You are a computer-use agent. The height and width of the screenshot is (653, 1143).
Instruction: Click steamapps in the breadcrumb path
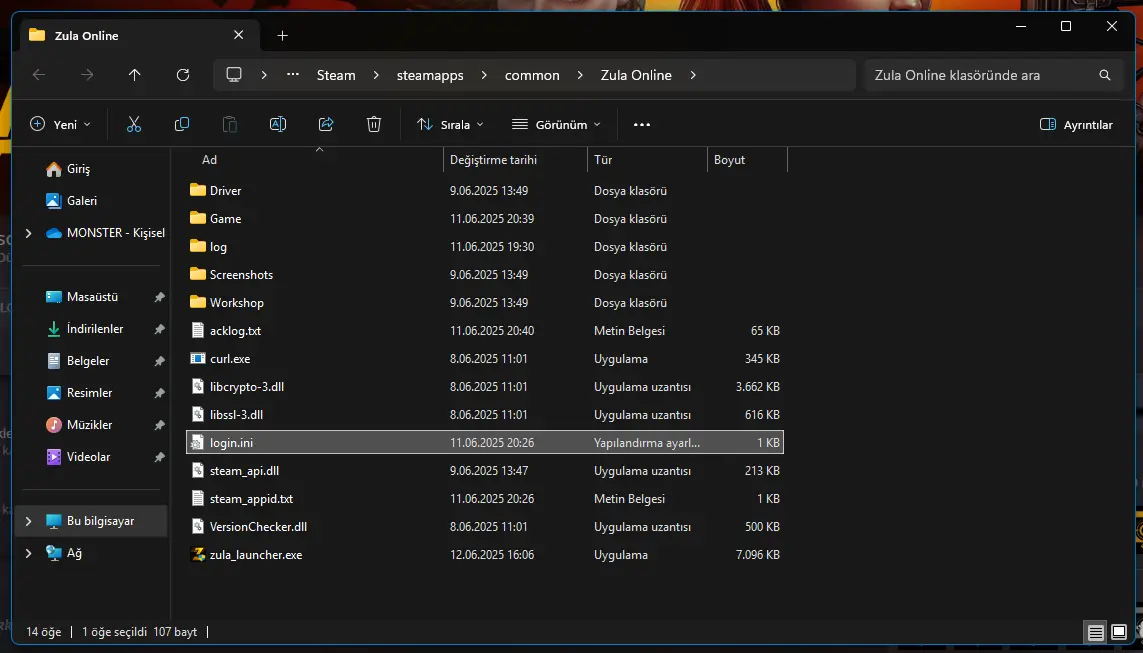click(x=430, y=75)
